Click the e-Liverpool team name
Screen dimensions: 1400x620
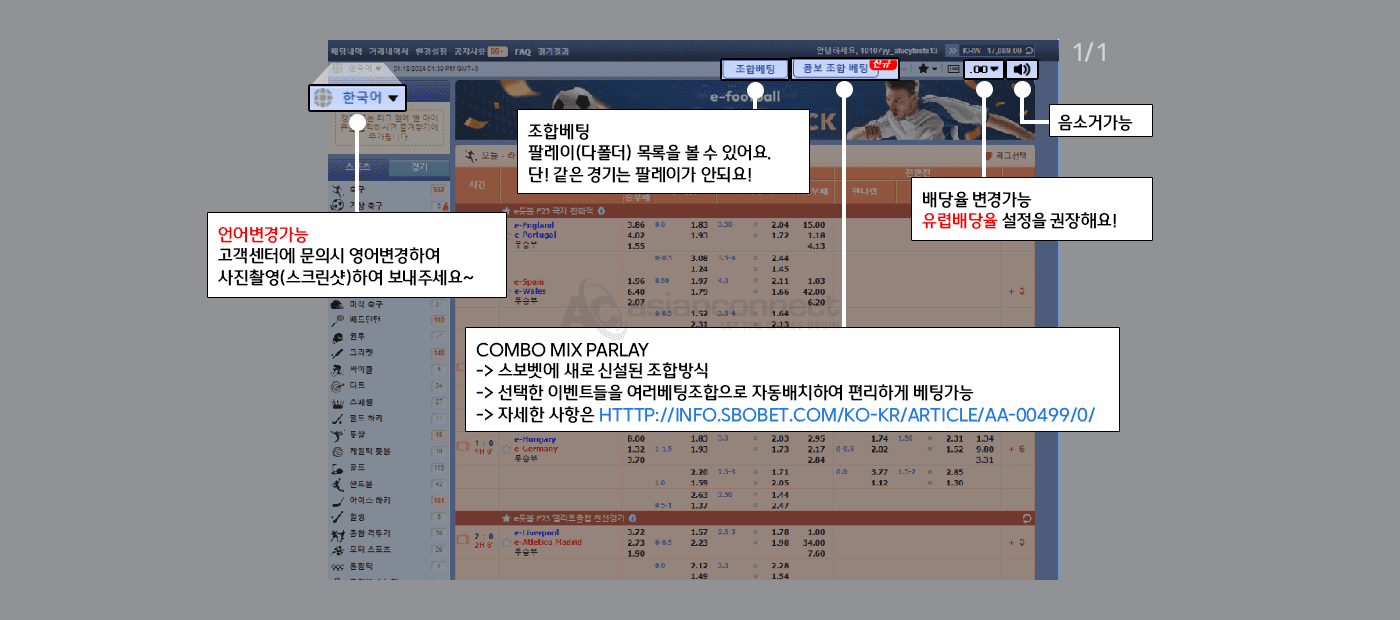[x=536, y=532]
